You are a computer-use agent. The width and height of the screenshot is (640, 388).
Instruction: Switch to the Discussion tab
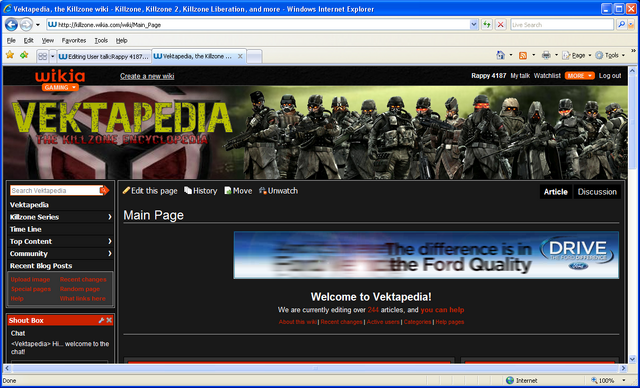tap(597, 192)
